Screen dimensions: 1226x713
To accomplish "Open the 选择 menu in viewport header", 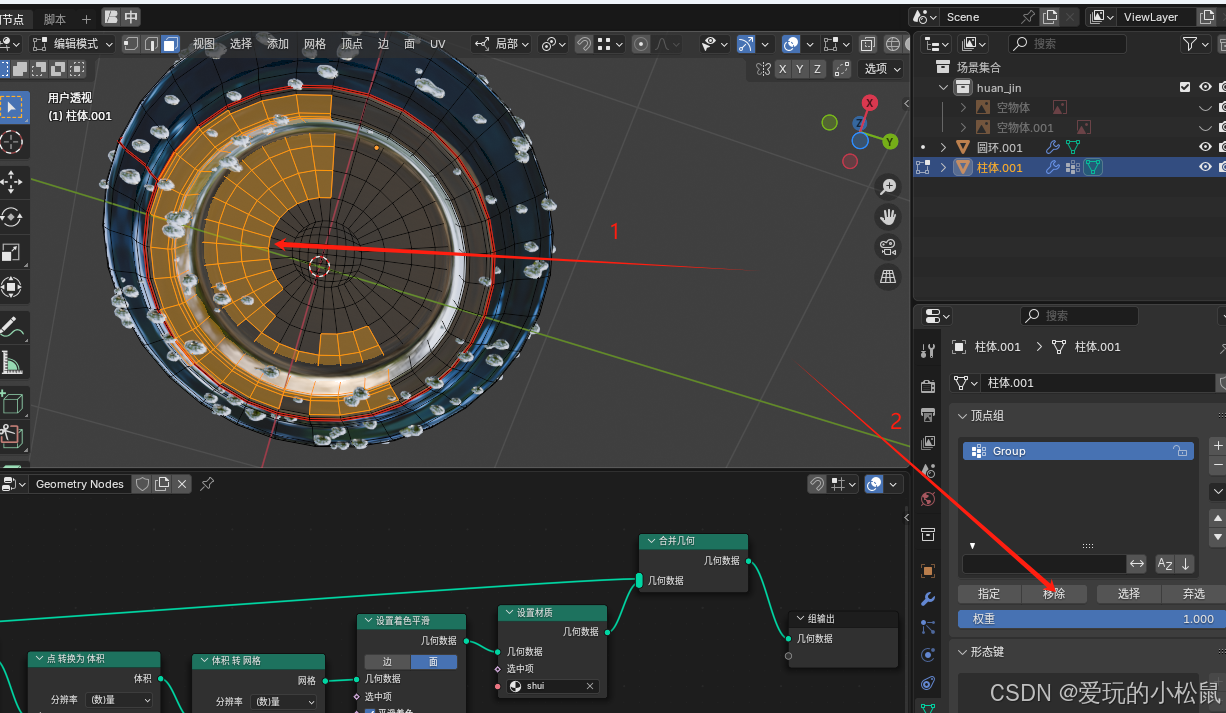I will pos(241,44).
